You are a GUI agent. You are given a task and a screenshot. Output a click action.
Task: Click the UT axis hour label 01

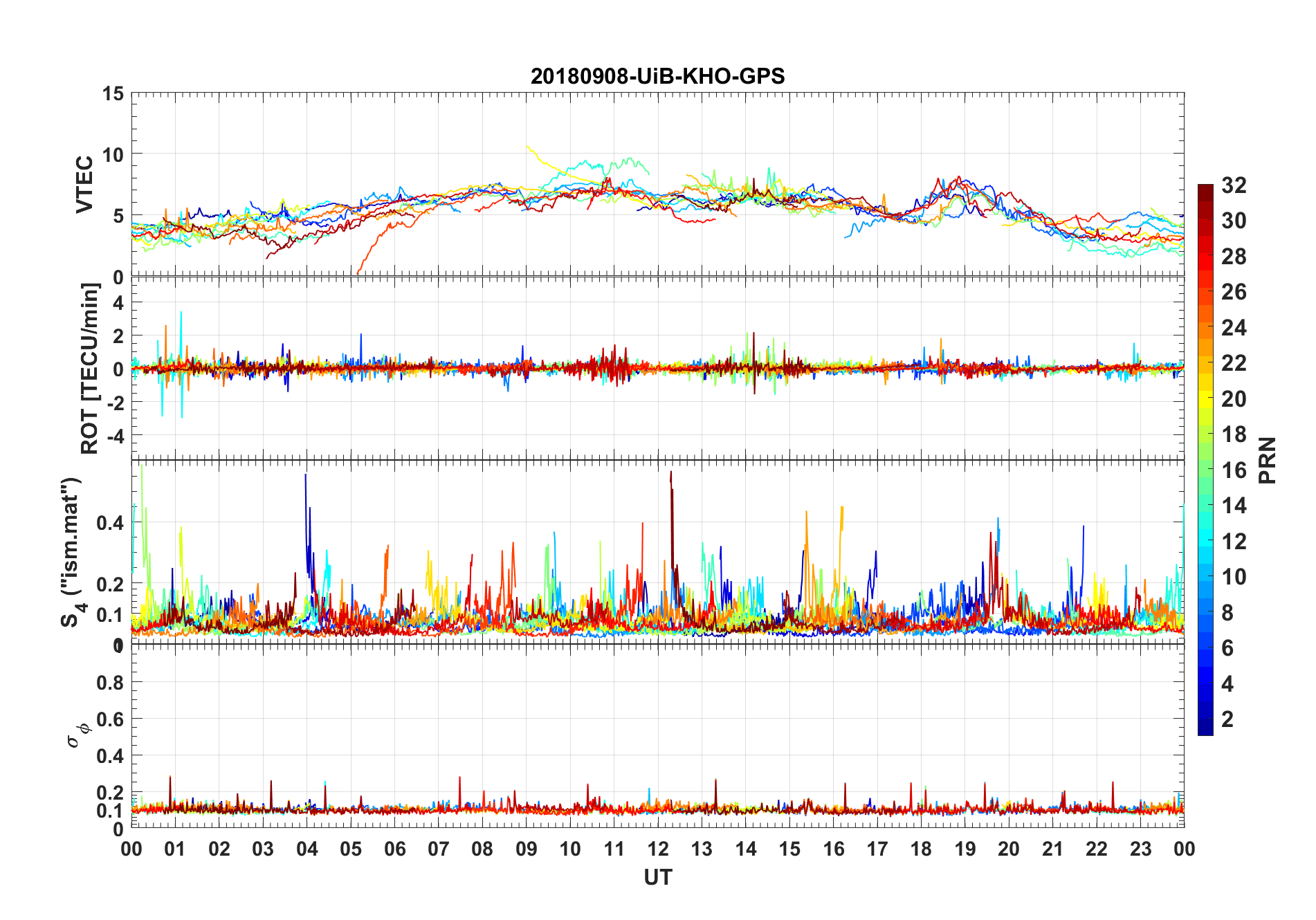pos(175,849)
